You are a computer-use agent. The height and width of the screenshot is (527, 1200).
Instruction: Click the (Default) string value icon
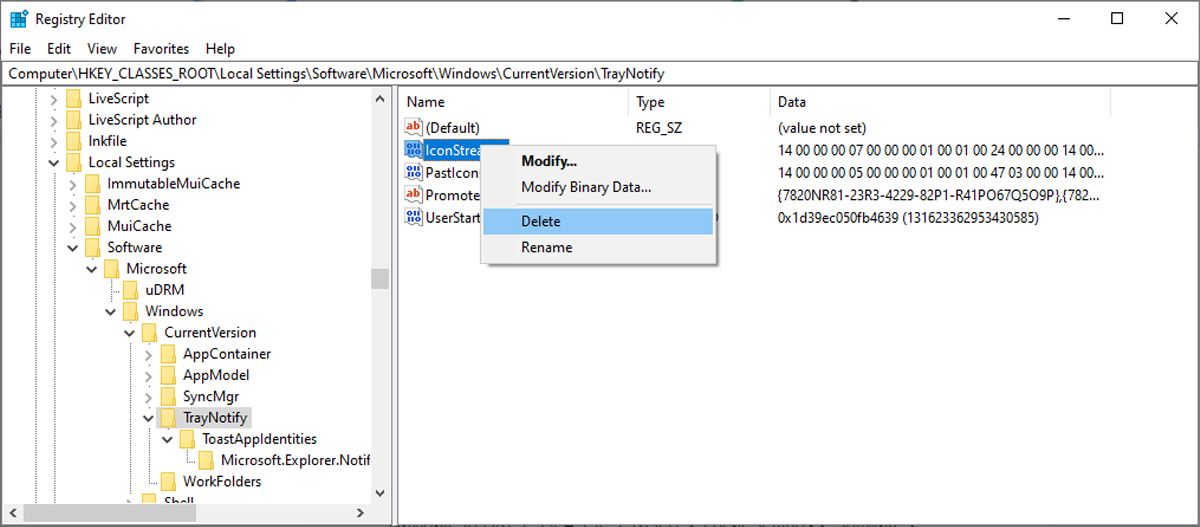point(414,128)
